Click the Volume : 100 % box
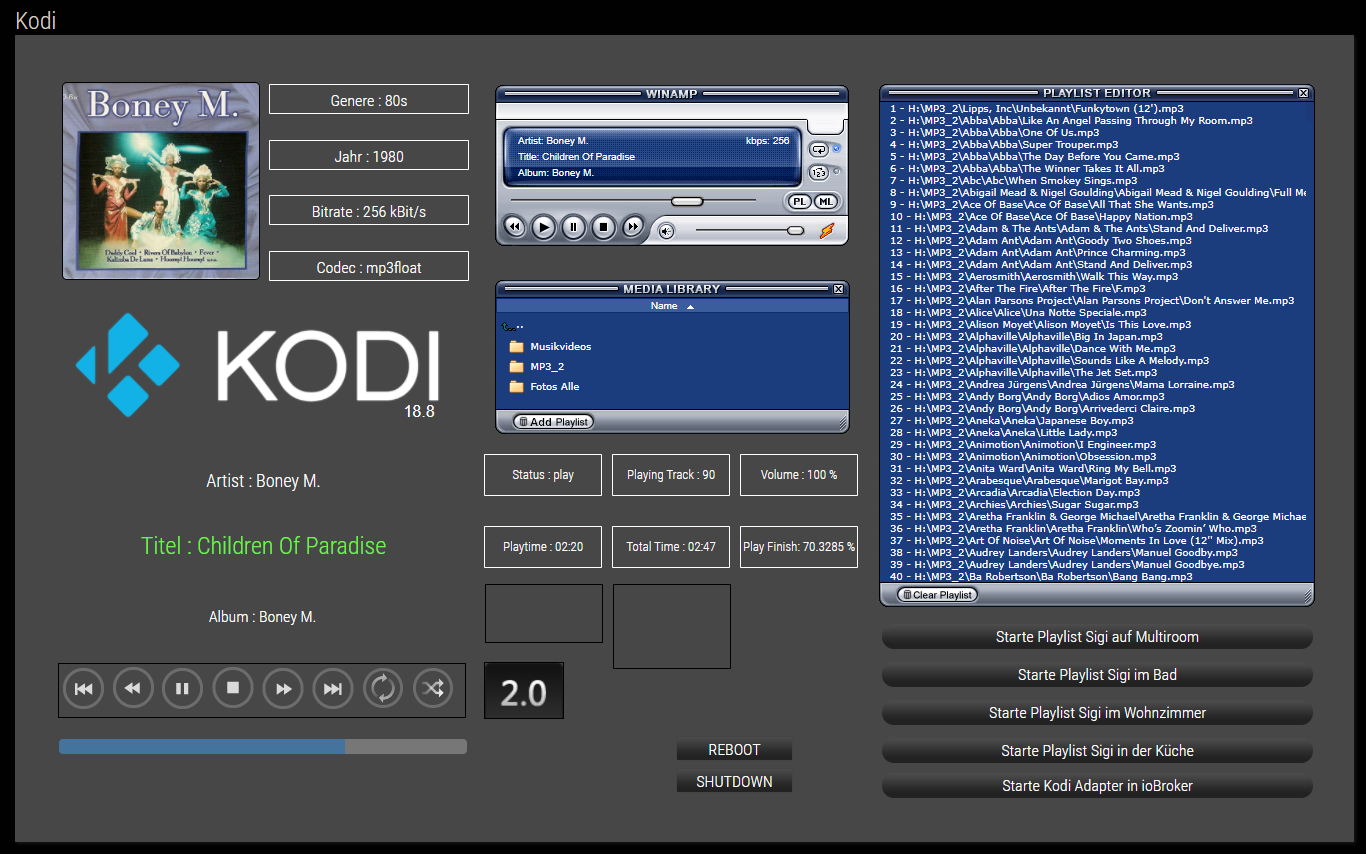This screenshot has width=1366, height=854. coord(799,475)
